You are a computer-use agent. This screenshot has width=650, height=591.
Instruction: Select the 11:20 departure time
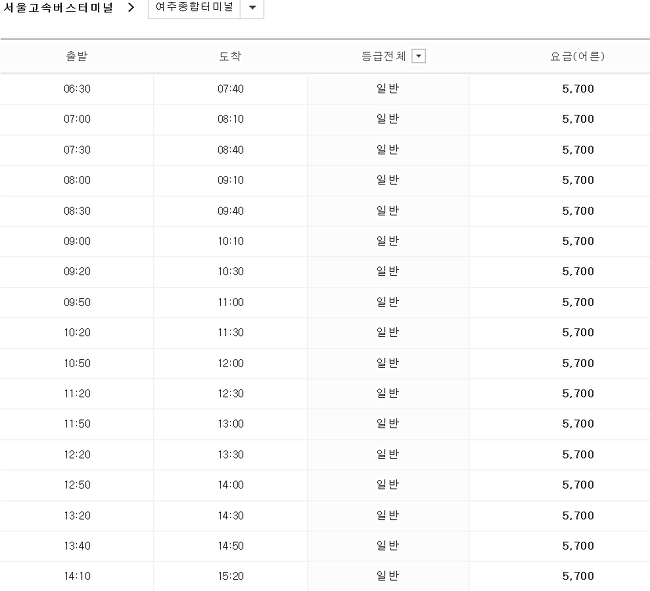[77, 393]
